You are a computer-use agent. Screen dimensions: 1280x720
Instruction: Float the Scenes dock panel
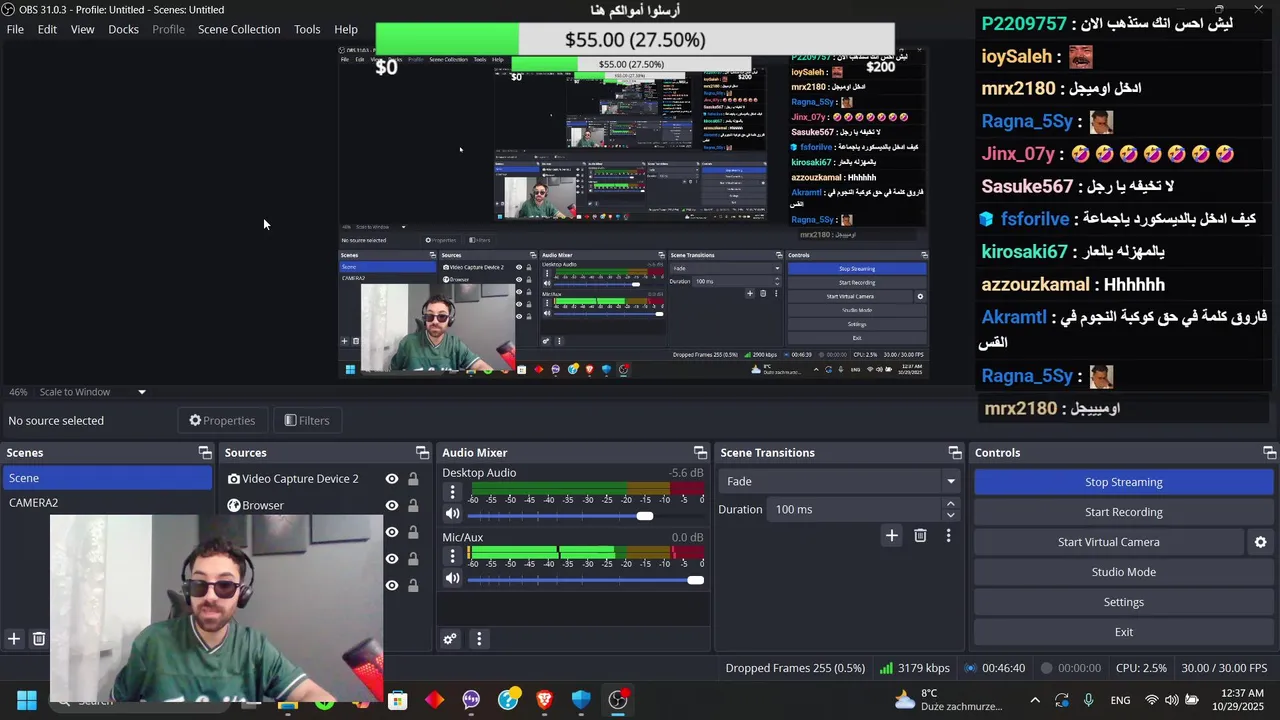pos(205,453)
